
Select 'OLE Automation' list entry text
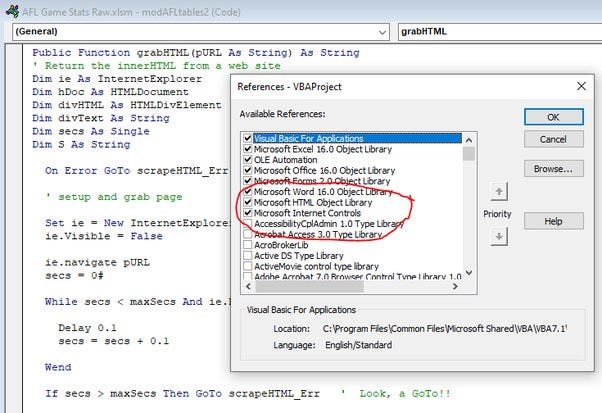pos(286,160)
